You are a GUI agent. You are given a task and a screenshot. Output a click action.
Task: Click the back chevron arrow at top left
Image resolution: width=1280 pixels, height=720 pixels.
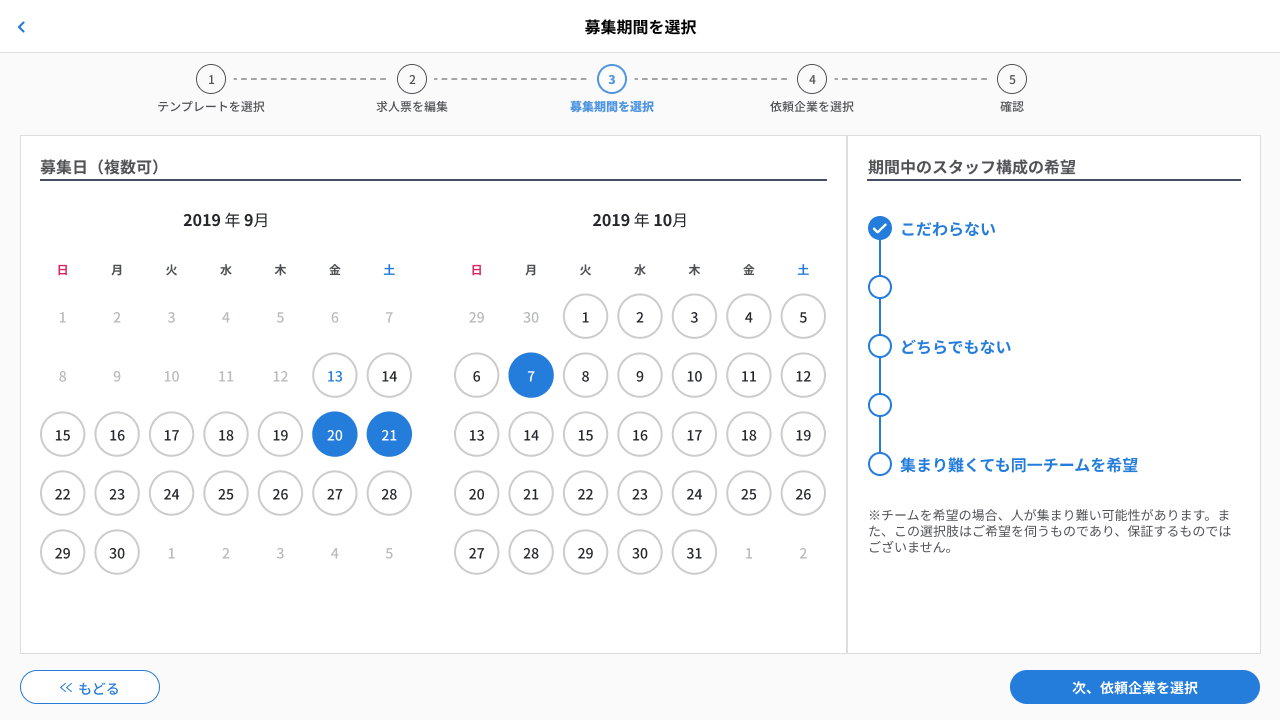click(x=21, y=27)
